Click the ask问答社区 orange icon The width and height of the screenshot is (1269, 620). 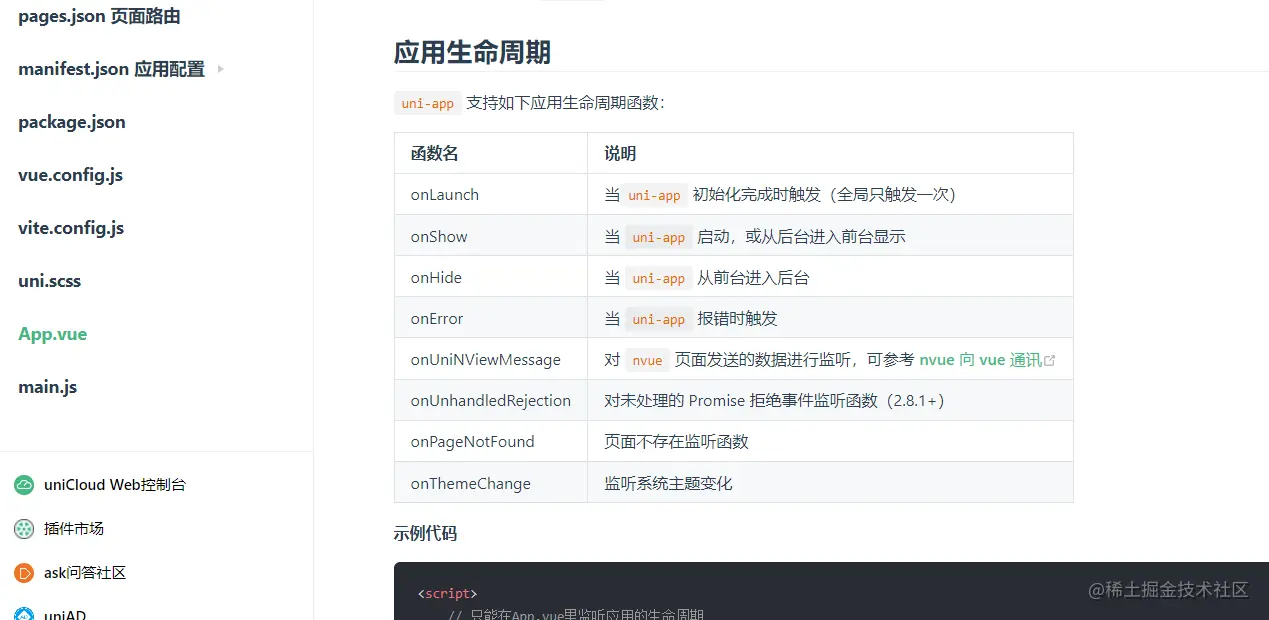tap(24, 573)
